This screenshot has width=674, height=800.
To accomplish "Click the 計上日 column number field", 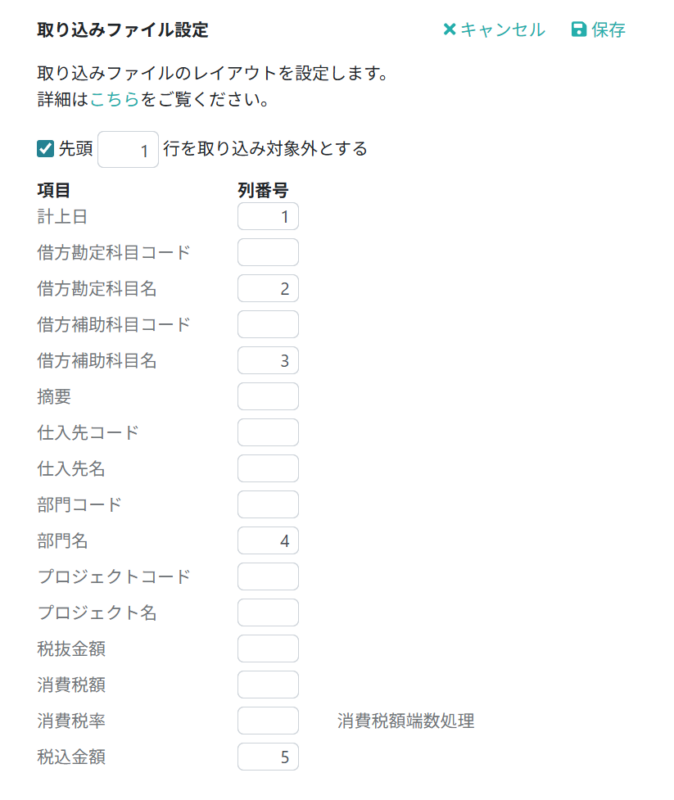I will click(267, 216).
